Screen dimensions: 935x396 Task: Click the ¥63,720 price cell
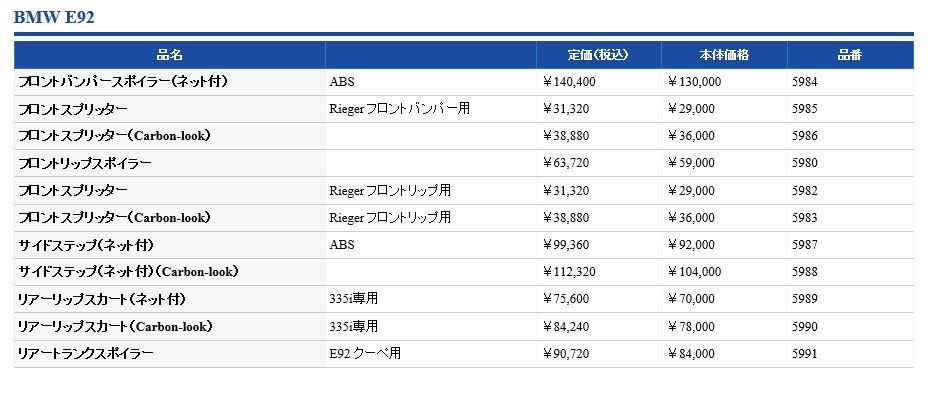(565, 163)
